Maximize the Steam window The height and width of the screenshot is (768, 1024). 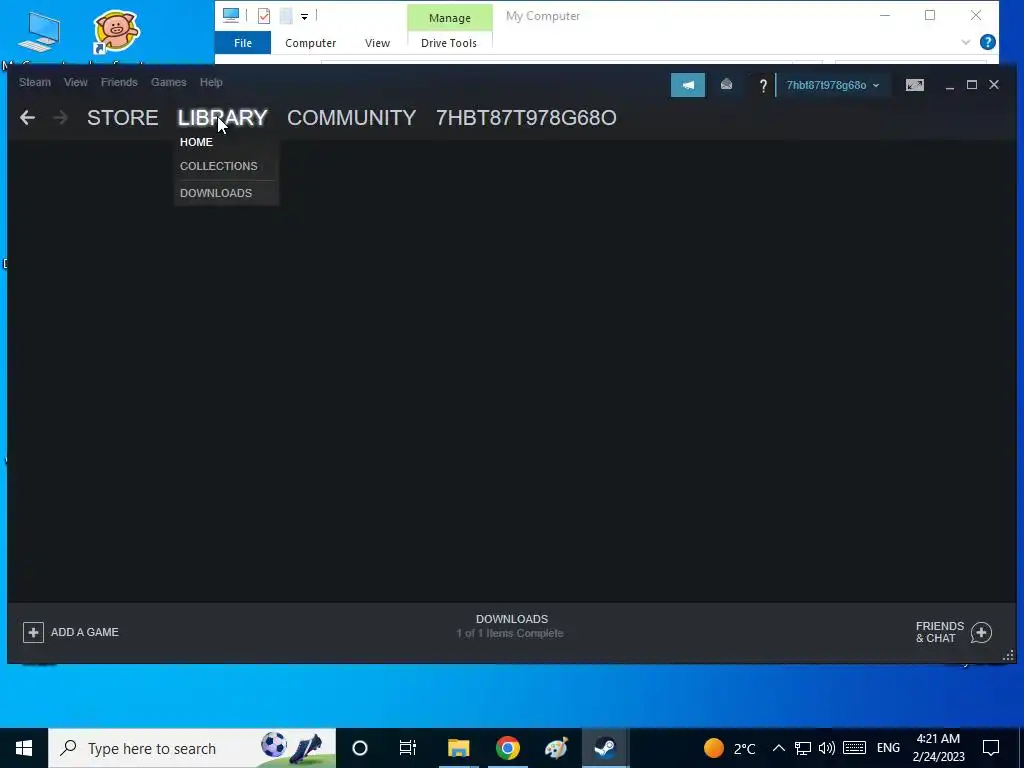[x=972, y=85]
